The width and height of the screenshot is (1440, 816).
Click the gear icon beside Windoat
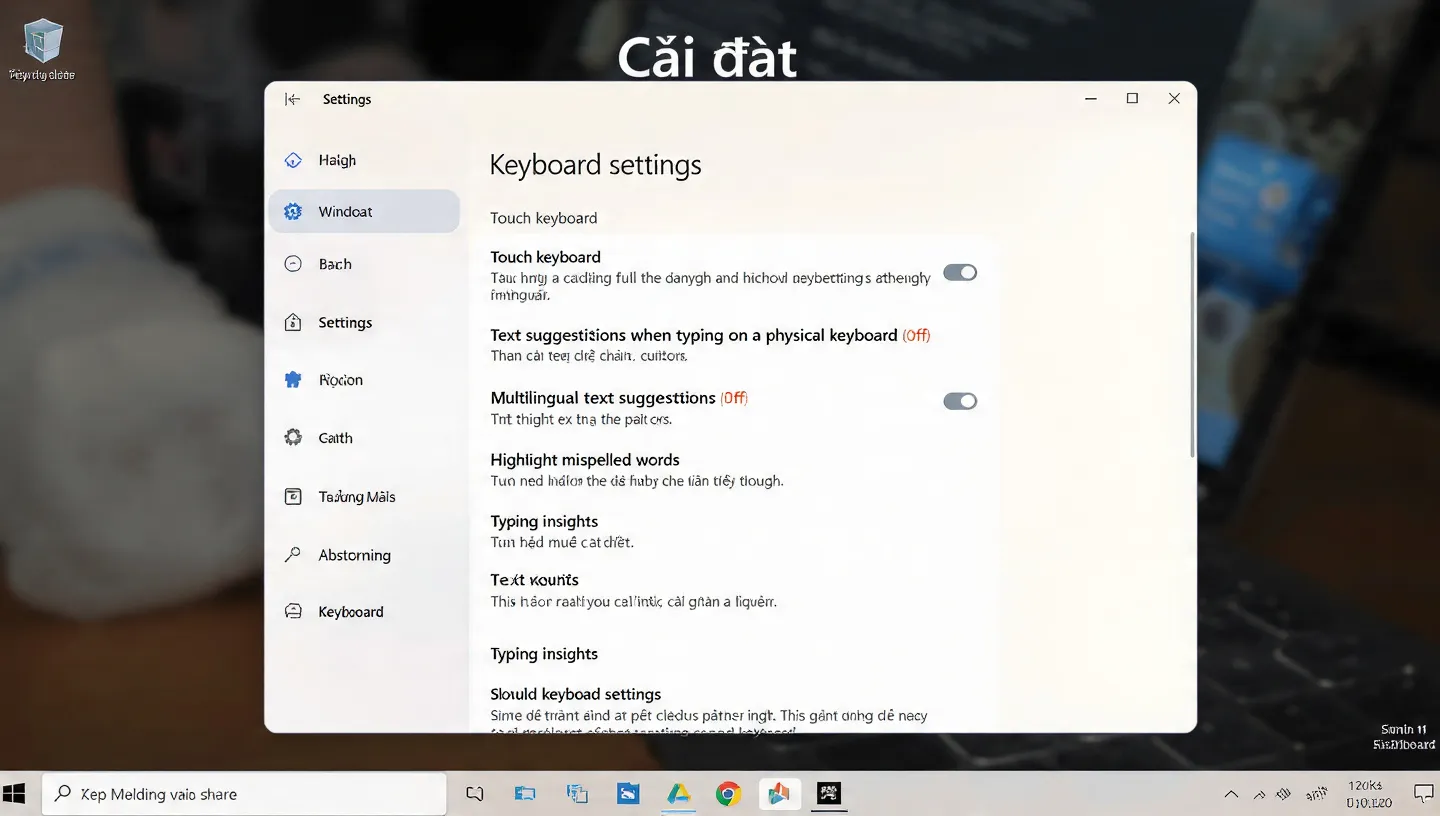pos(293,212)
